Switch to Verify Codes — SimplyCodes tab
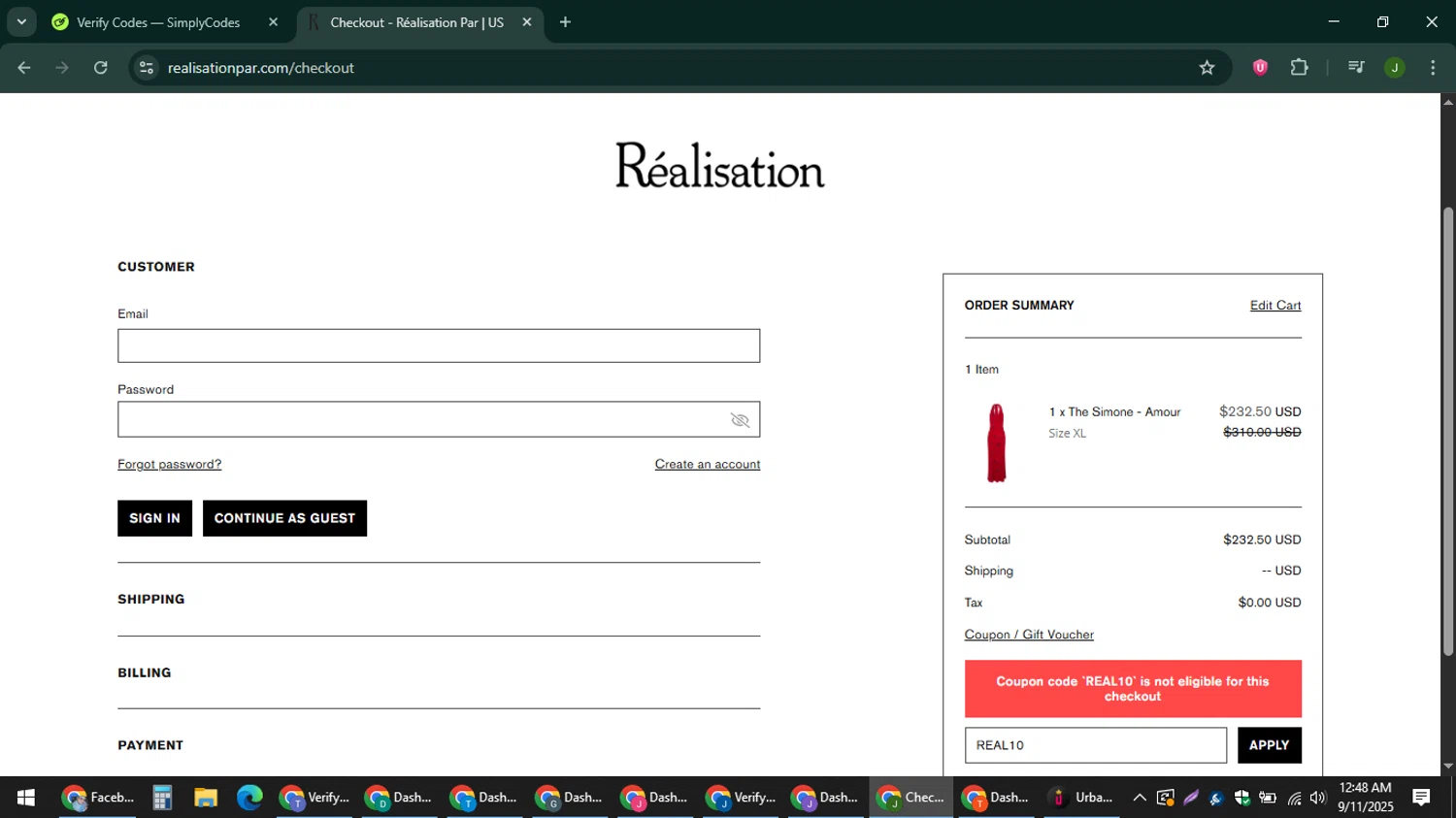1456x818 pixels. click(x=158, y=22)
